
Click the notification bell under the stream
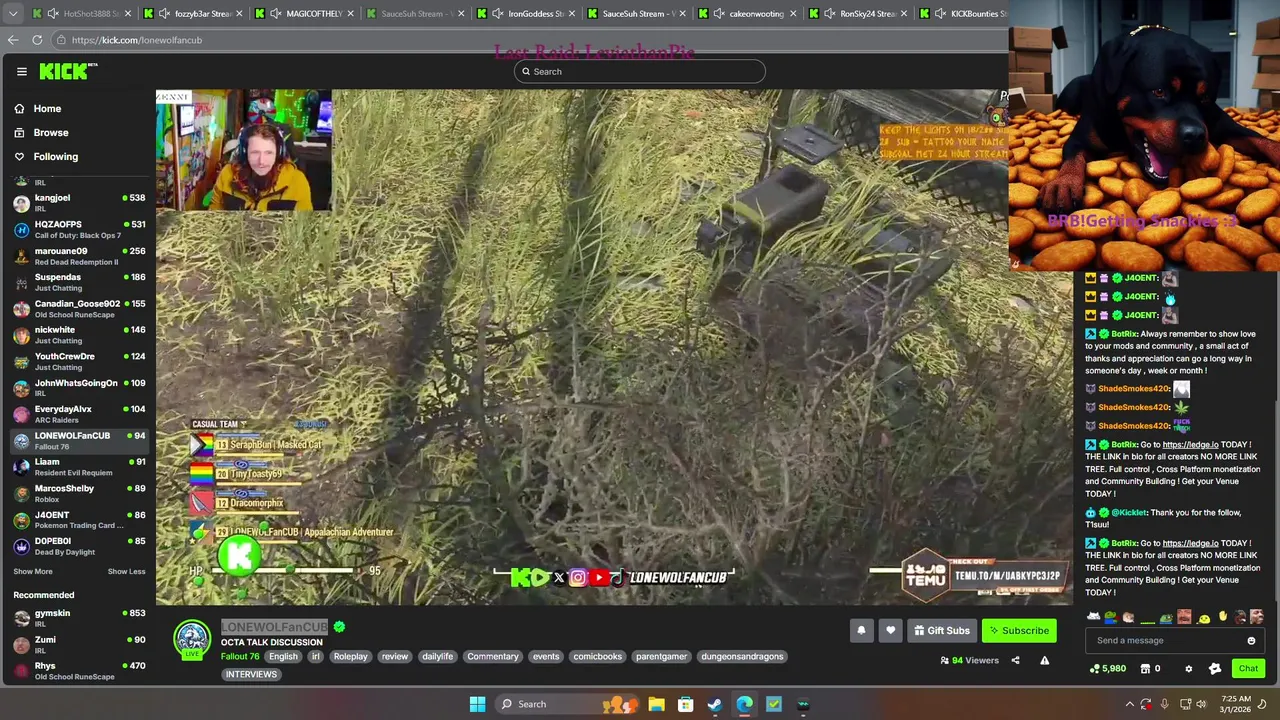tap(861, 630)
